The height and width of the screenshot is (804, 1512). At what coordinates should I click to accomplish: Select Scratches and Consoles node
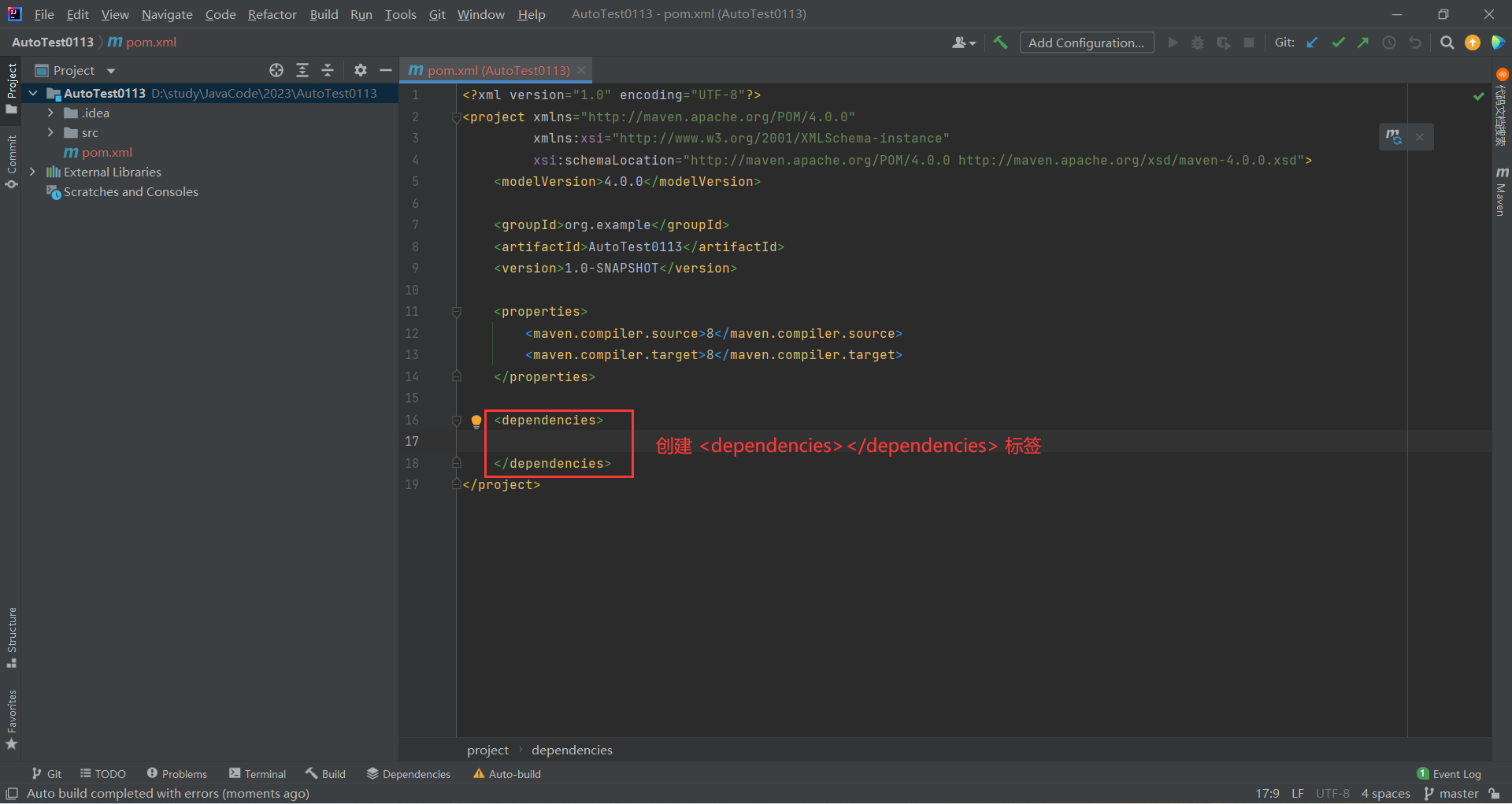click(x=122, y=192)
